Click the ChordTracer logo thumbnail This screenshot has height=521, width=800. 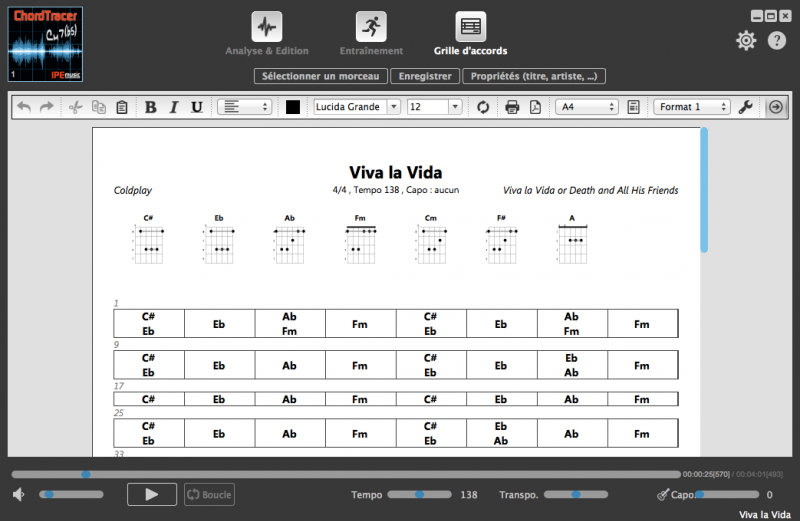[x=45, y=44]
